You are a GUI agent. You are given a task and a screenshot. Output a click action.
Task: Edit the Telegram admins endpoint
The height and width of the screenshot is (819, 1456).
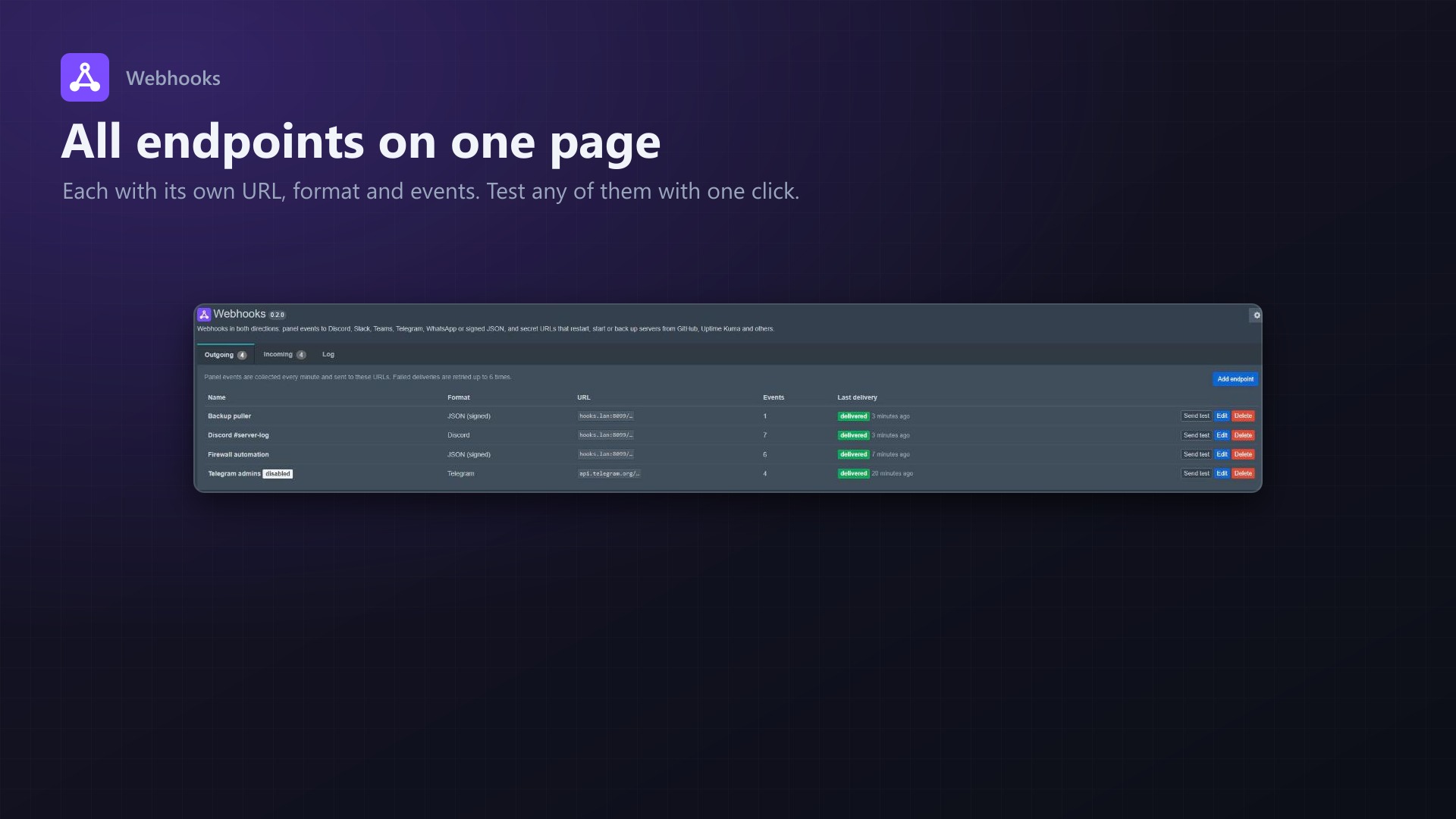(1222, 473)
